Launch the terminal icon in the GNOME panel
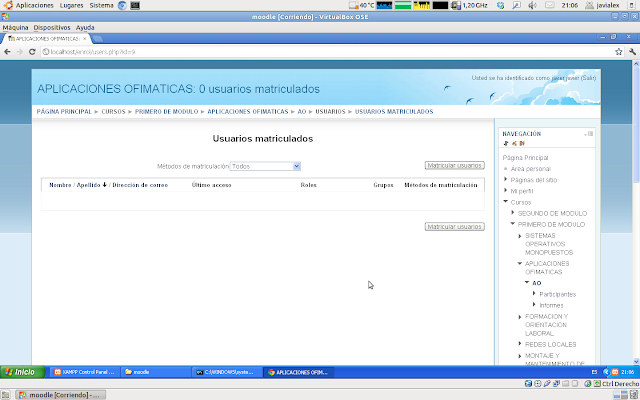Viewport: 640px width, 400px height. click(135, 5)
